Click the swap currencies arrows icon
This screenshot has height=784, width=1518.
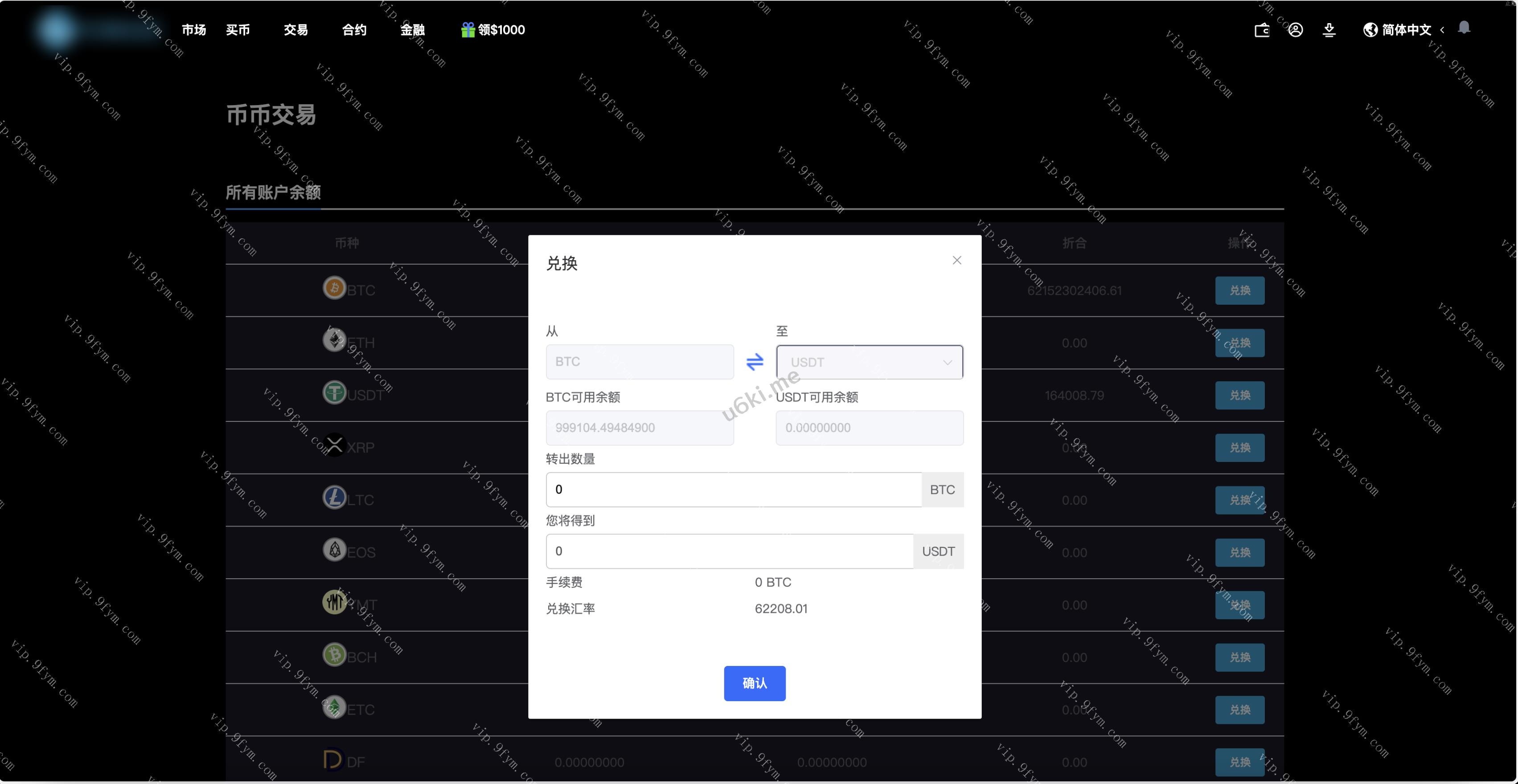click(754, 361)
